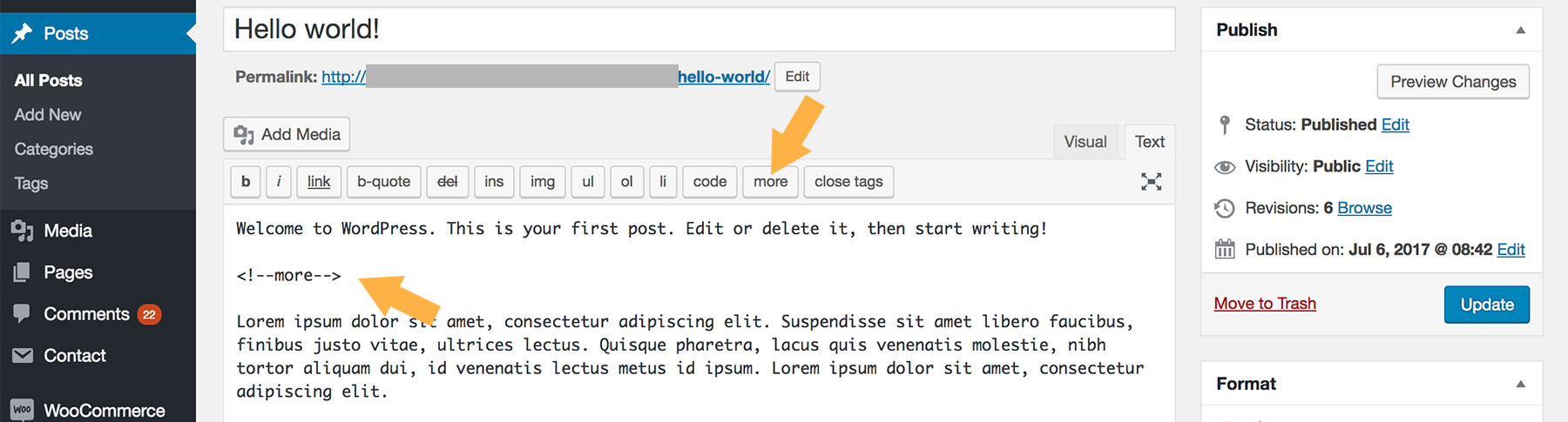
Task: Select the Text editor tab
Action: click(1149, 142)
